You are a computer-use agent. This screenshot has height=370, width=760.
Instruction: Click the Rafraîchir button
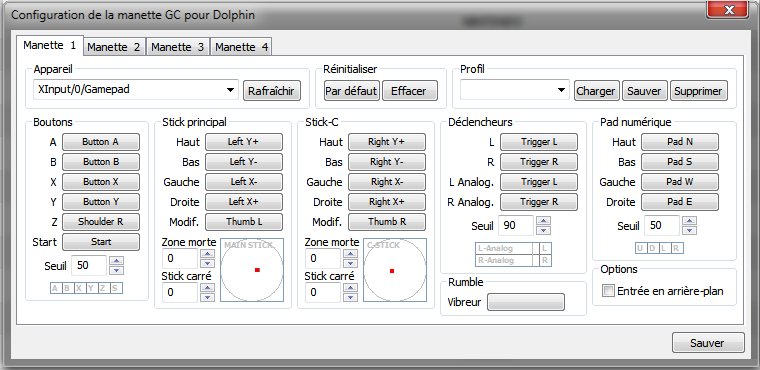[271, 91]
